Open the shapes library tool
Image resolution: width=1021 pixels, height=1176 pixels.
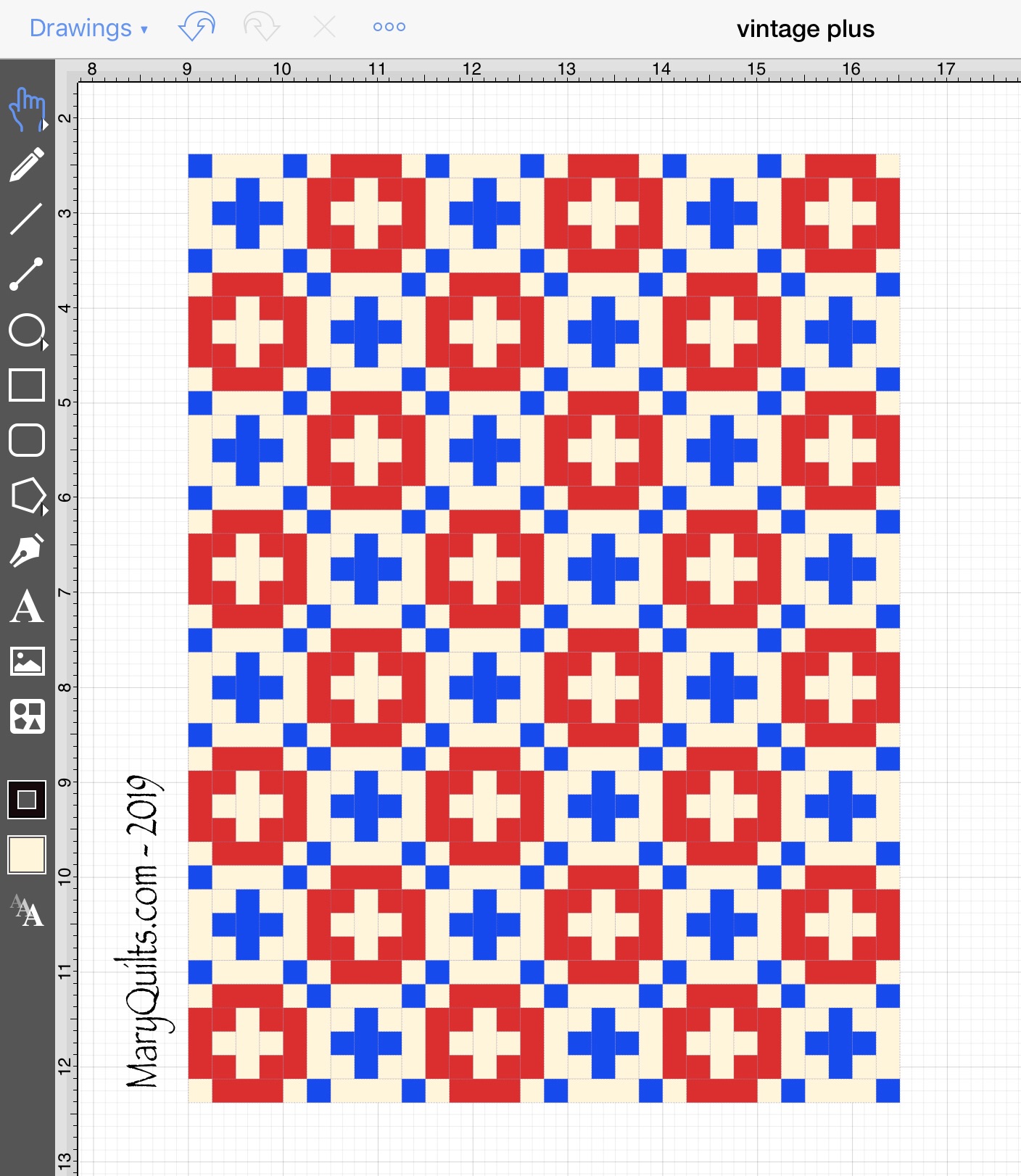point(27,716)
